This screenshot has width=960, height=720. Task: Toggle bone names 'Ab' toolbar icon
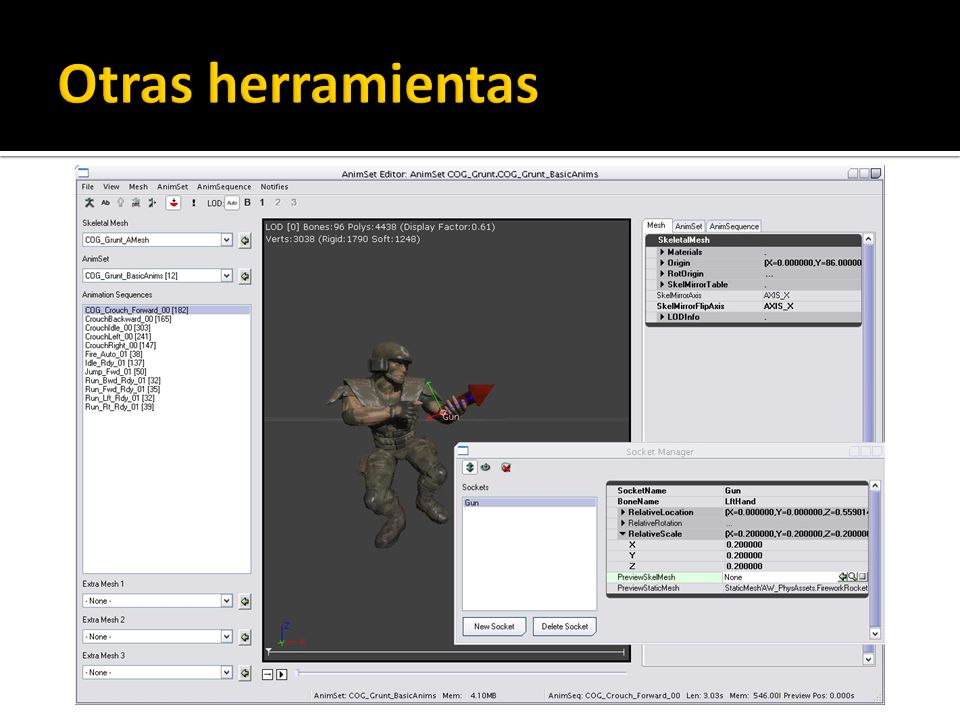[105, 203]
